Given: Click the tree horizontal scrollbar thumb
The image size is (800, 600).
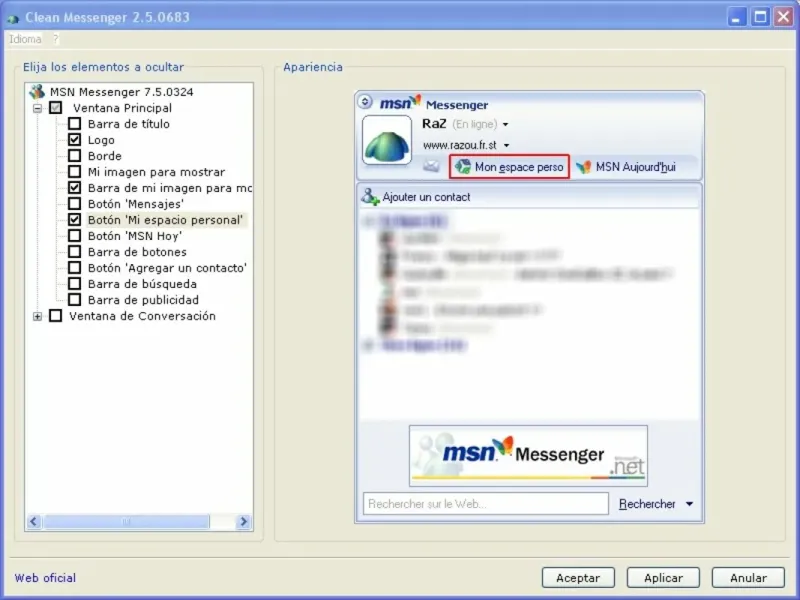Looking at the screenshot, I should click(x=126, y=521).
